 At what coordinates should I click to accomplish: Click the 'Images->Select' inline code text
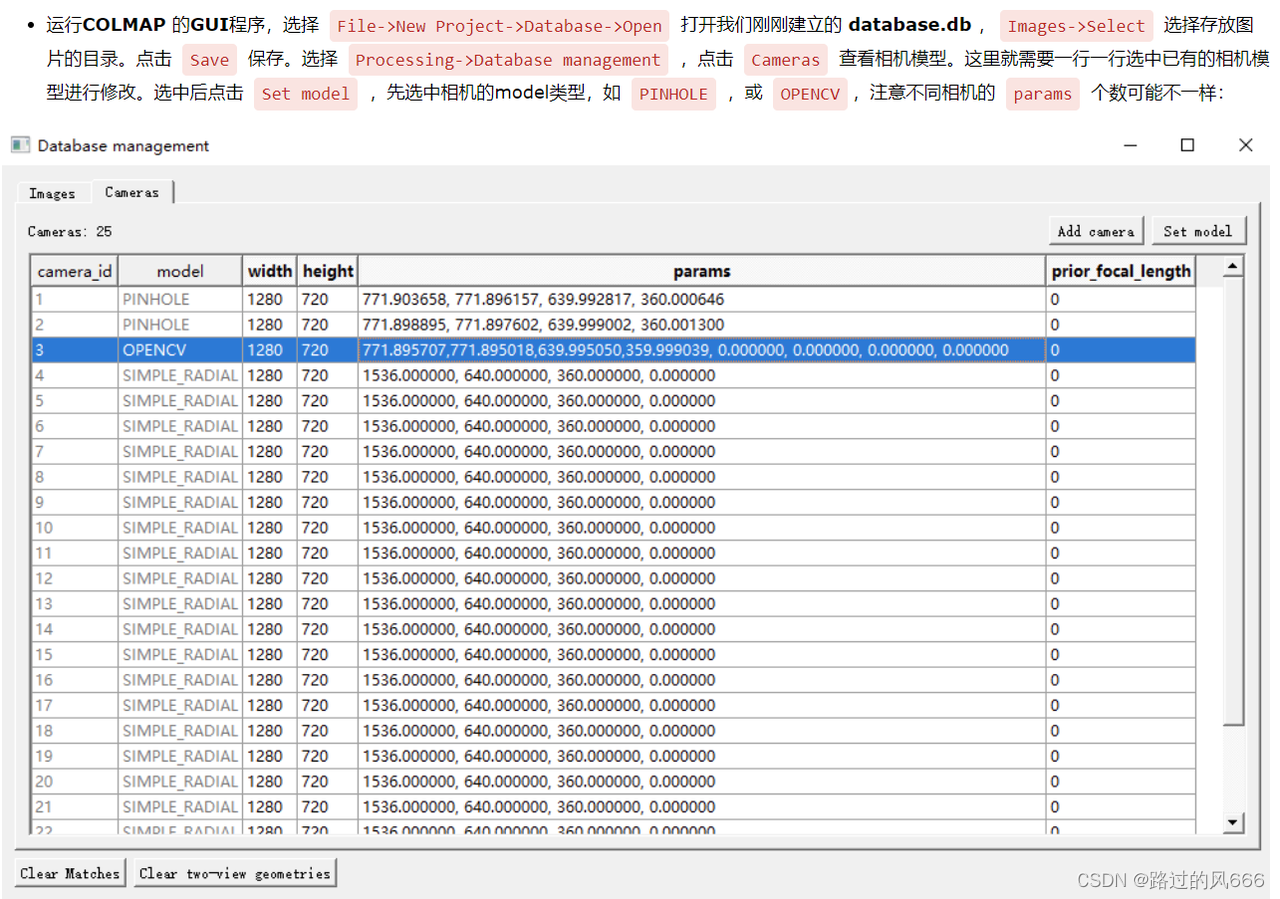pyautogui.click(x=1076, y=26)
